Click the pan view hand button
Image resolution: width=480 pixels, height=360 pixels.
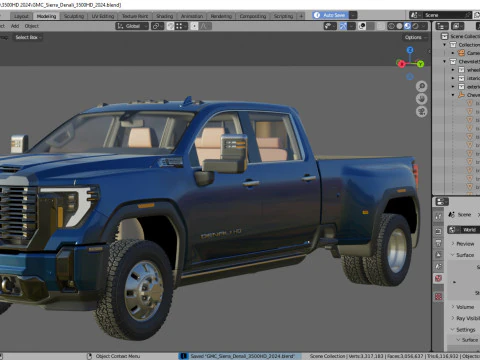click(422, 99)
